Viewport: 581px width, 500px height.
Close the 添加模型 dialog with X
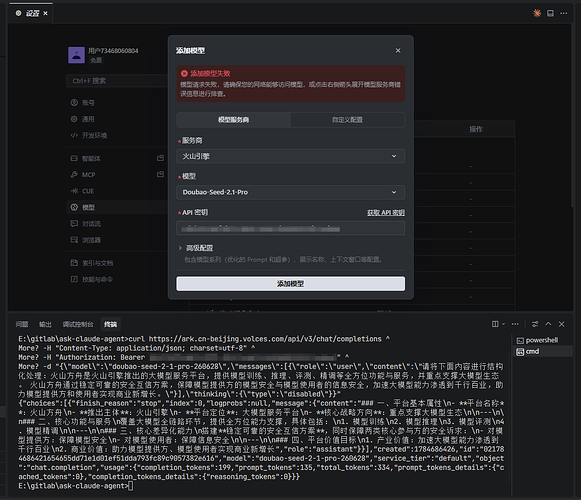coord(398,50)
